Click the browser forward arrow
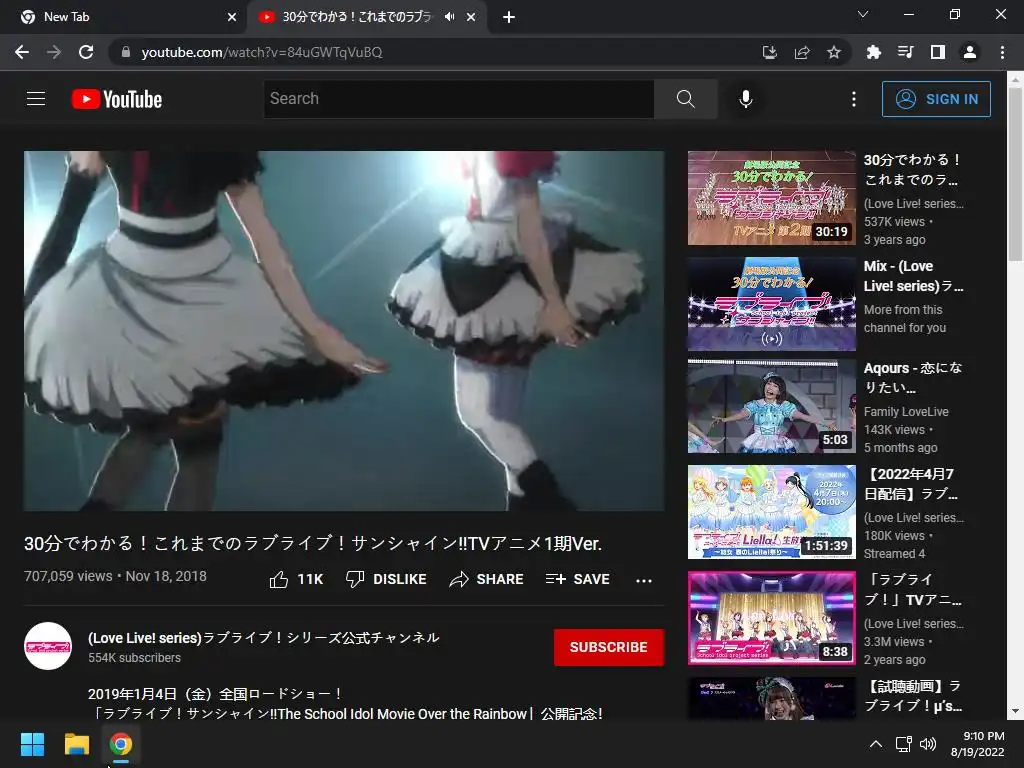 (54, 52)
